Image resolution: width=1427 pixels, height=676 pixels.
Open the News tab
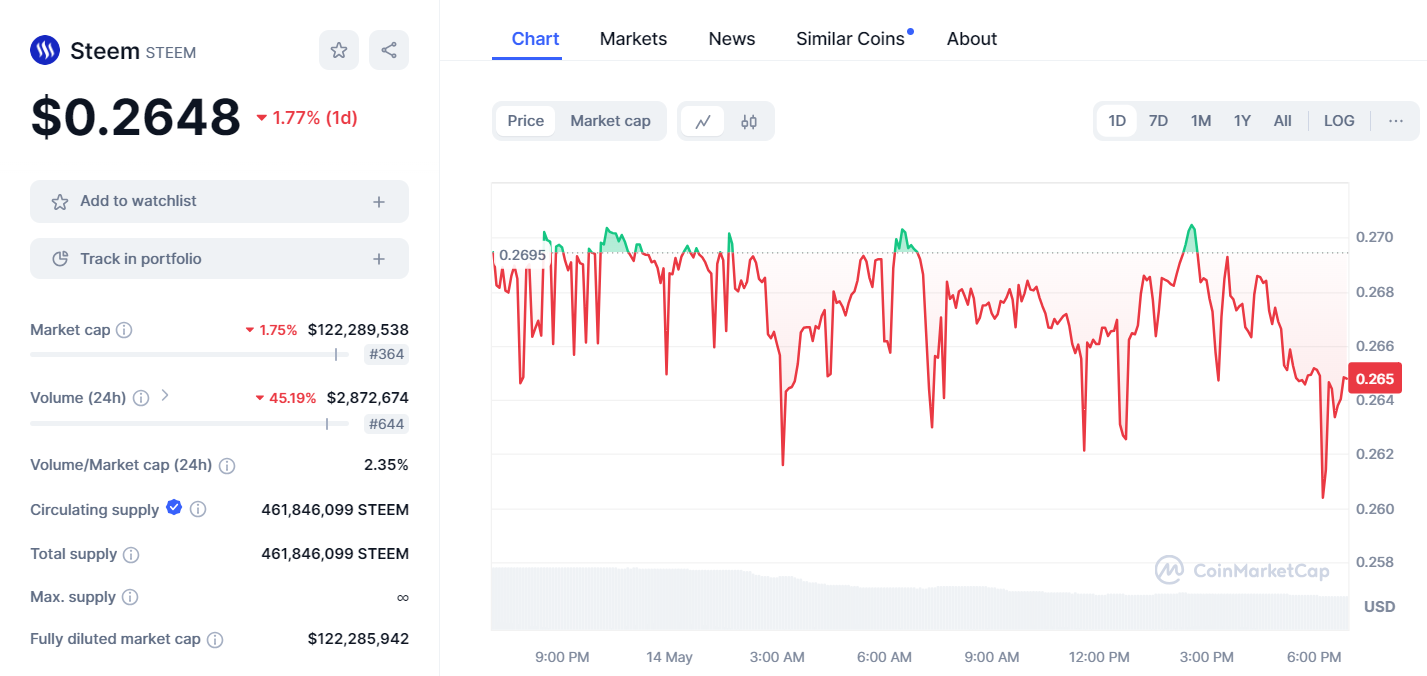tap(732, 39)
